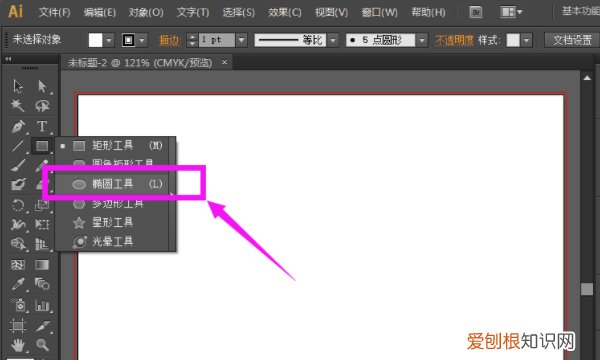This screenshot has width=600, height=360.
Task: Select the Eyedropper tool
Action: pyautogui.click(x=18, y=284)
